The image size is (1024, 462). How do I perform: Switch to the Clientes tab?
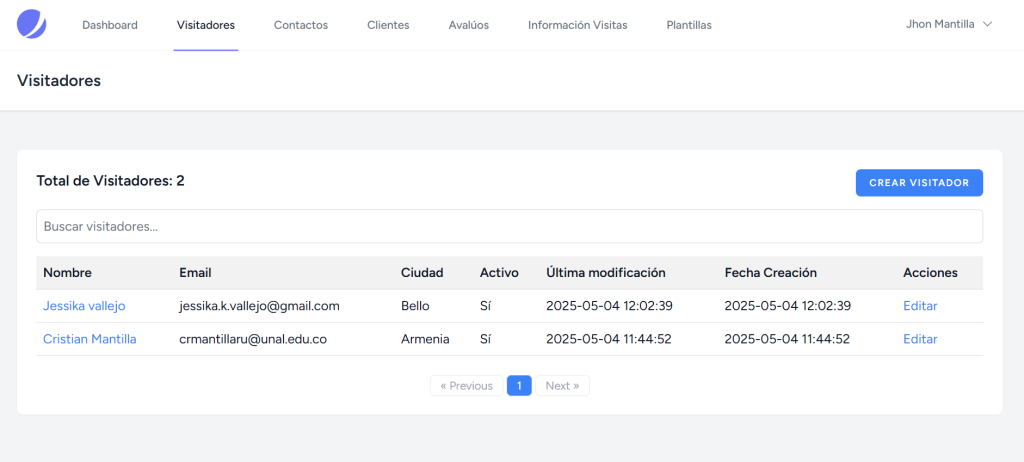pyautogui.click(x=388, y=25)
